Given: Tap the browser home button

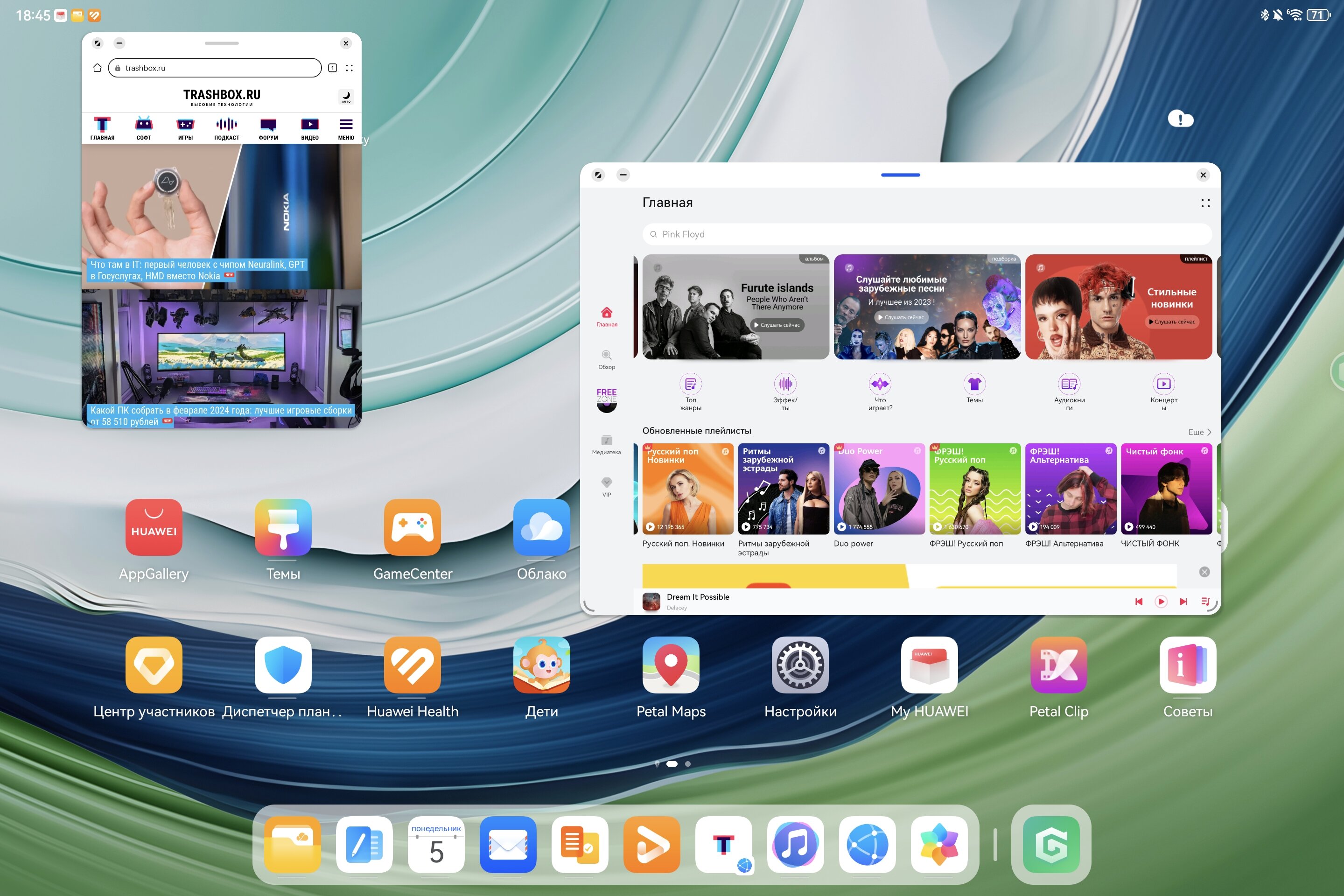Looking at the screenshot, I should tap(97, 68).
